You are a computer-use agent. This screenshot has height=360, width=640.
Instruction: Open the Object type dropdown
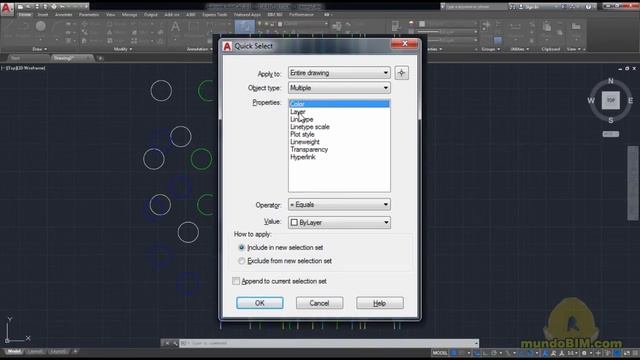coord(339,88)
